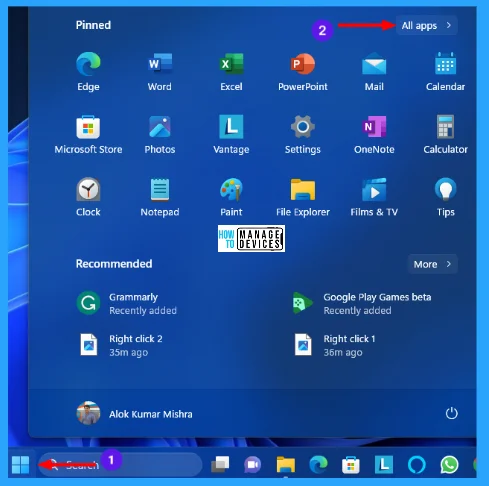Screen dimensions: 489x486
Task: Launch Films & TV
Action: [x=374, y=197]
